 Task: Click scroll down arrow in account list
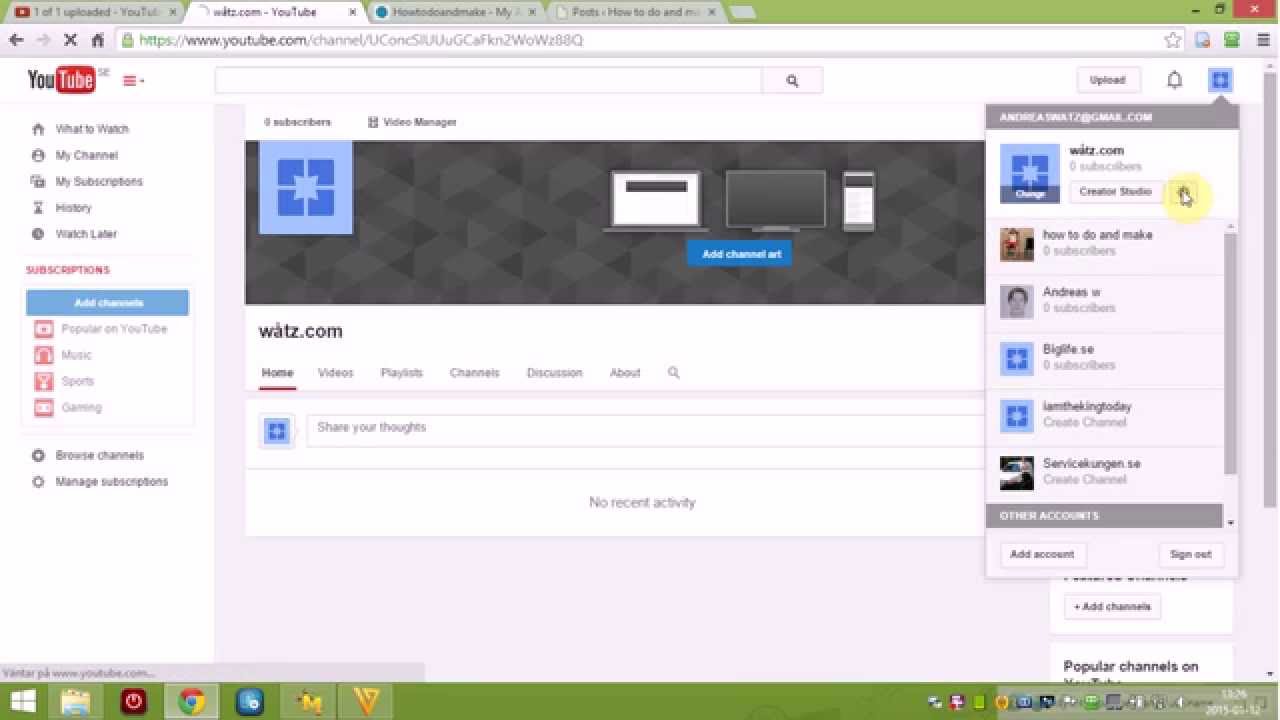tap(1231, 522)
